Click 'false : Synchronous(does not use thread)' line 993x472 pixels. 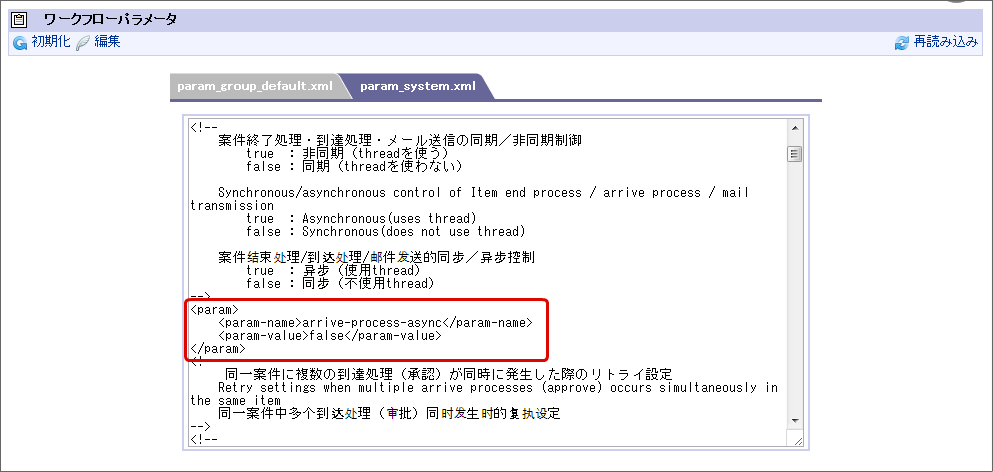click(386, 231)
